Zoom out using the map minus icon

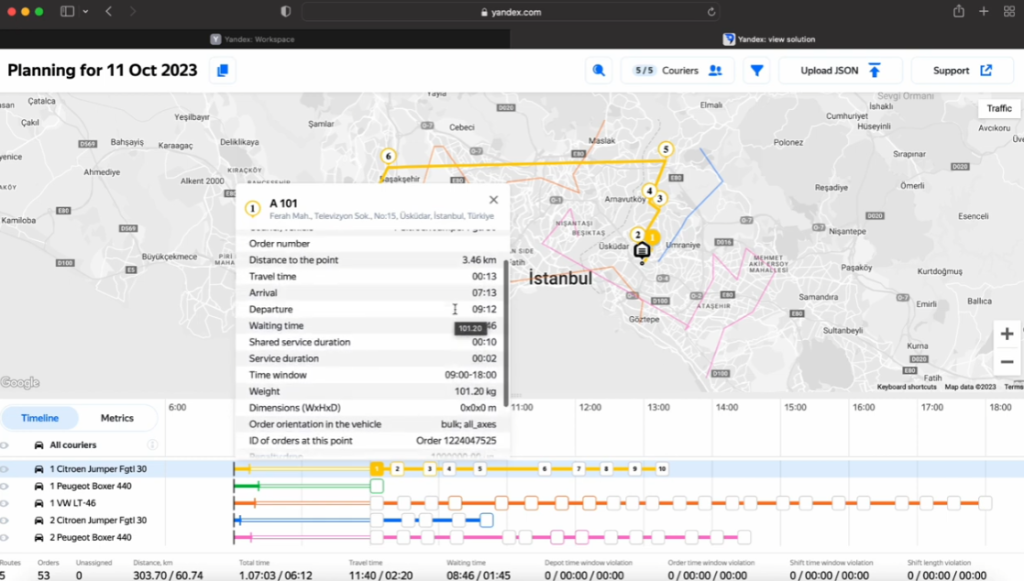pyautogui.click(x=1008, y=361)
